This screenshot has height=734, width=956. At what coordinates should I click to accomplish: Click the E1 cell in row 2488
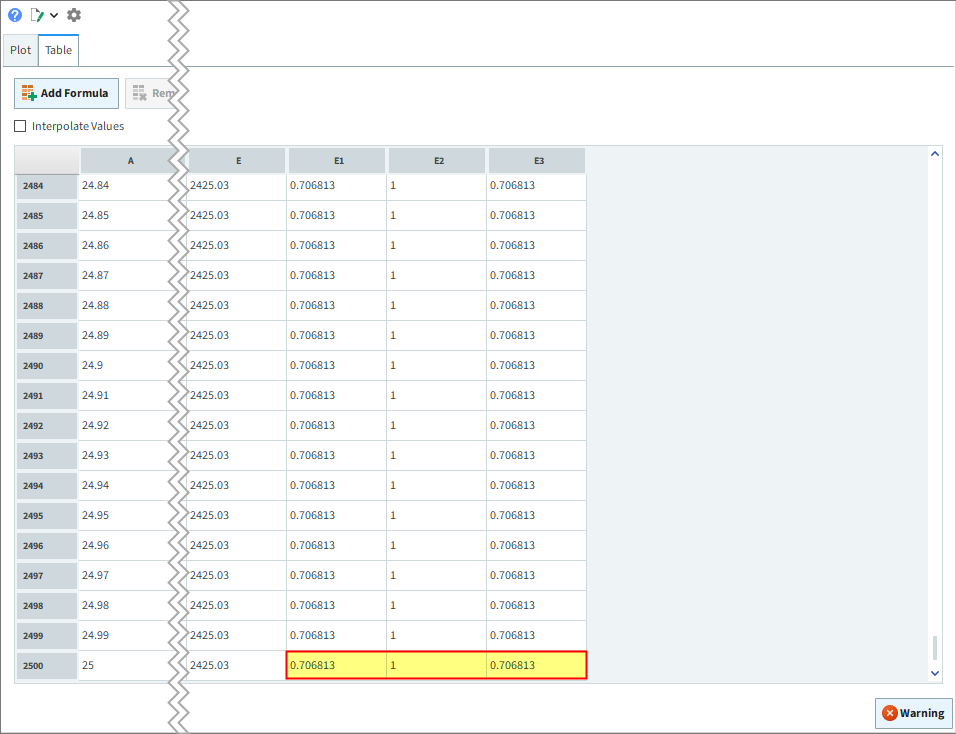click(x=337, y=305)
